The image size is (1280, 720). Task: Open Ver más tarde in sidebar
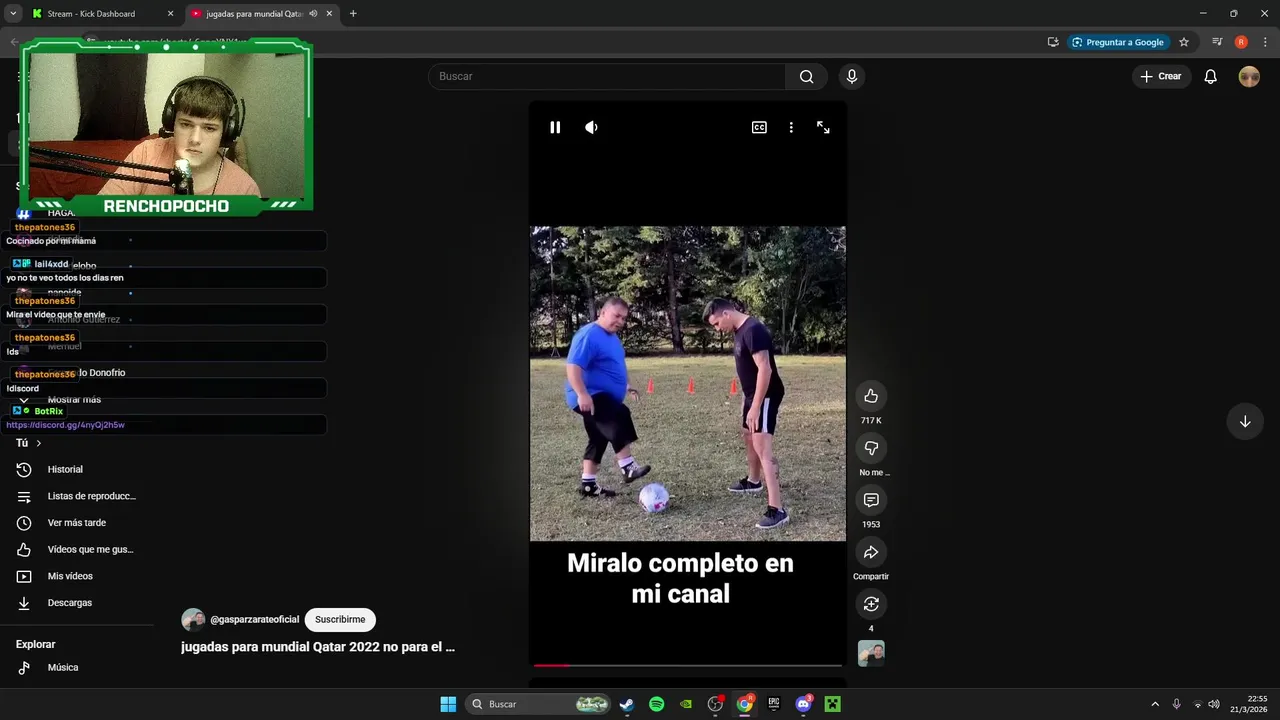(77, 523)
